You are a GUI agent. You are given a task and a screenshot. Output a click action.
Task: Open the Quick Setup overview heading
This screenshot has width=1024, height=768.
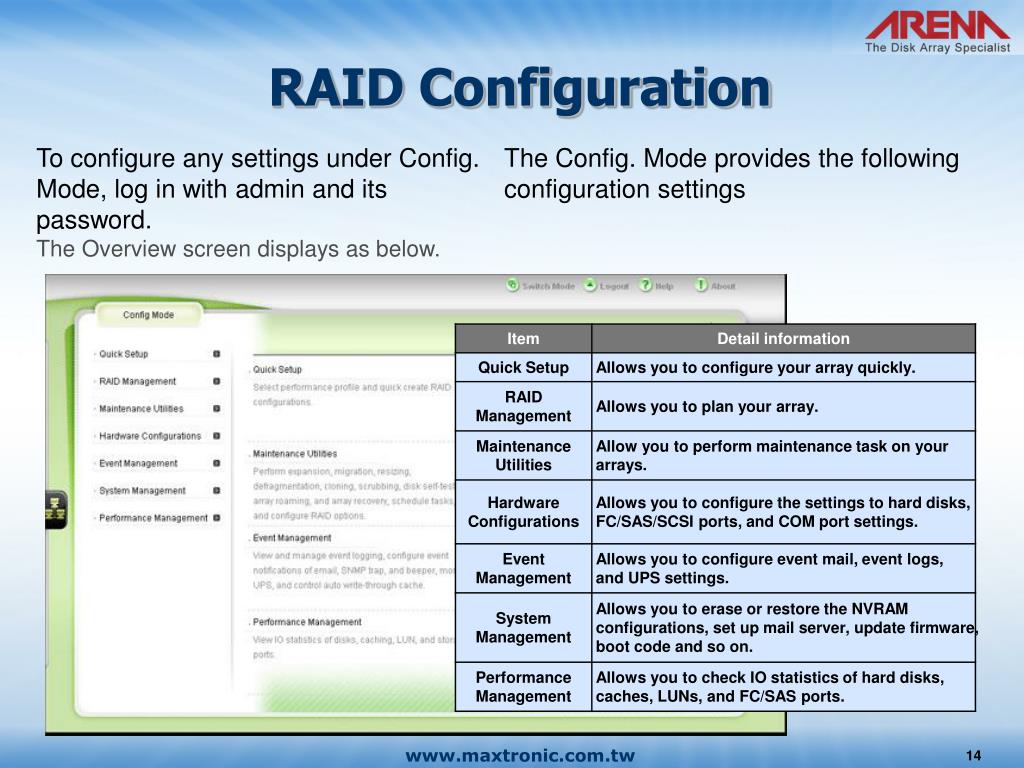click(x=277, y=370)
